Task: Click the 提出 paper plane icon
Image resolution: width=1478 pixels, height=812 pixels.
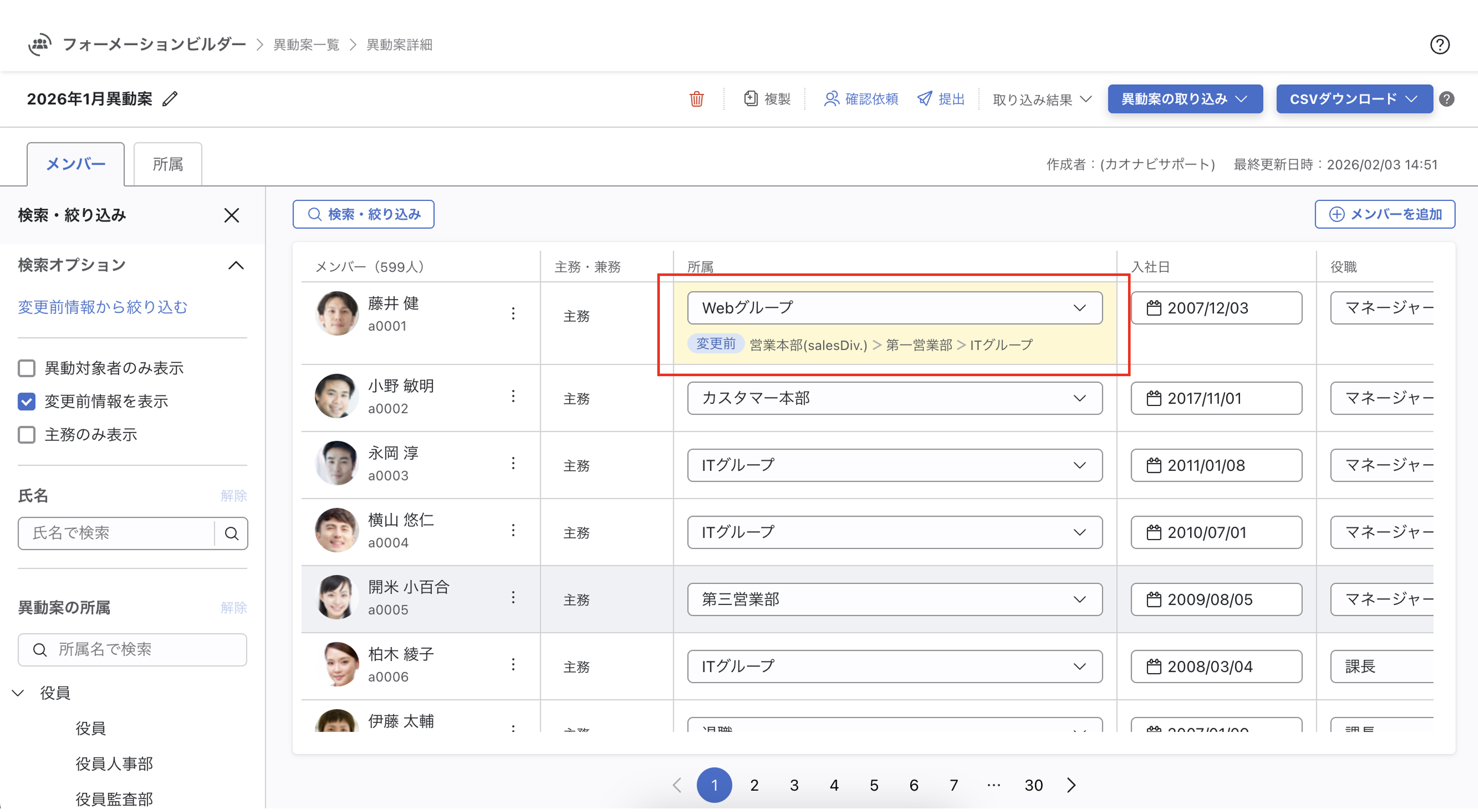Action: 925,99
